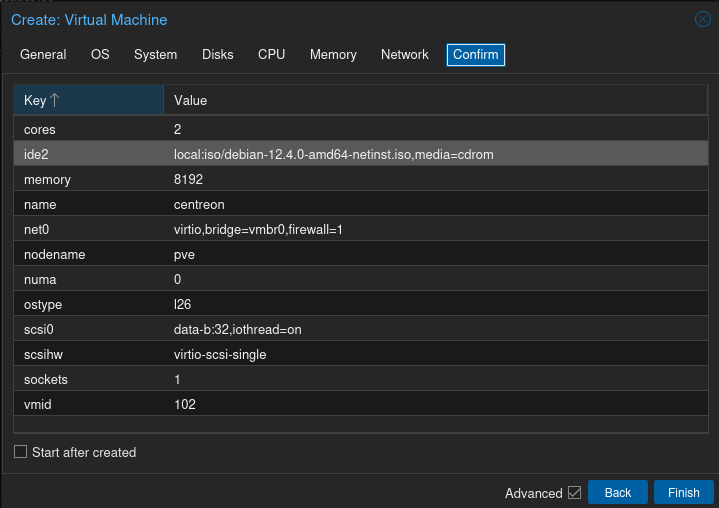Toggle the Advanced checkbox

click(574, 493)
